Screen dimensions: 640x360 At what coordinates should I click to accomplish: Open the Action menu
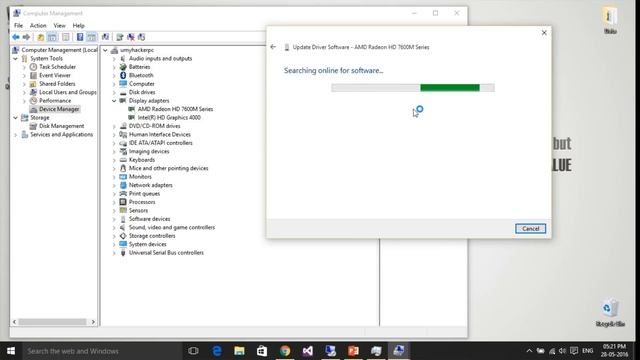(x=38, y=25)
